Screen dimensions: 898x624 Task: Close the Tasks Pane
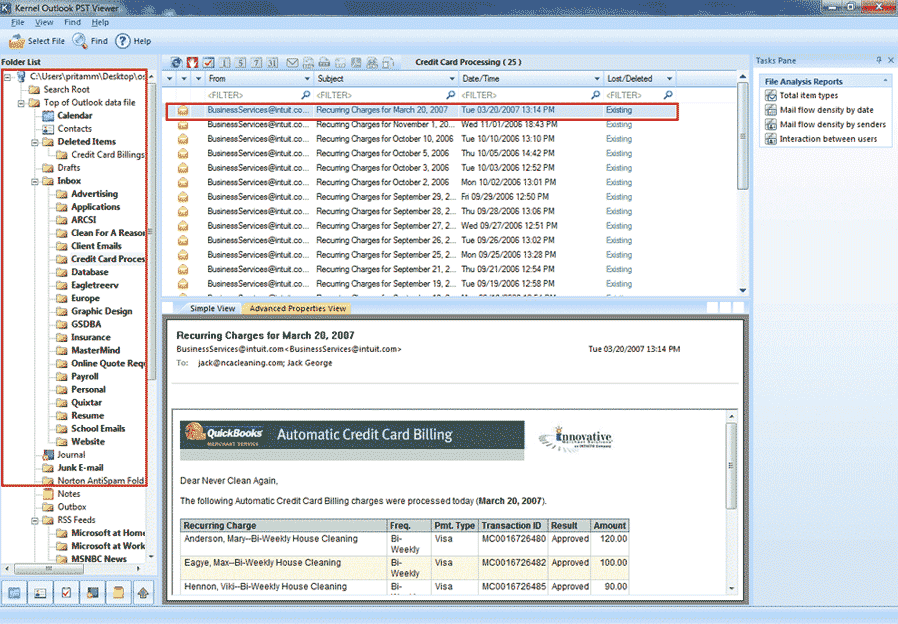[891, 60]
